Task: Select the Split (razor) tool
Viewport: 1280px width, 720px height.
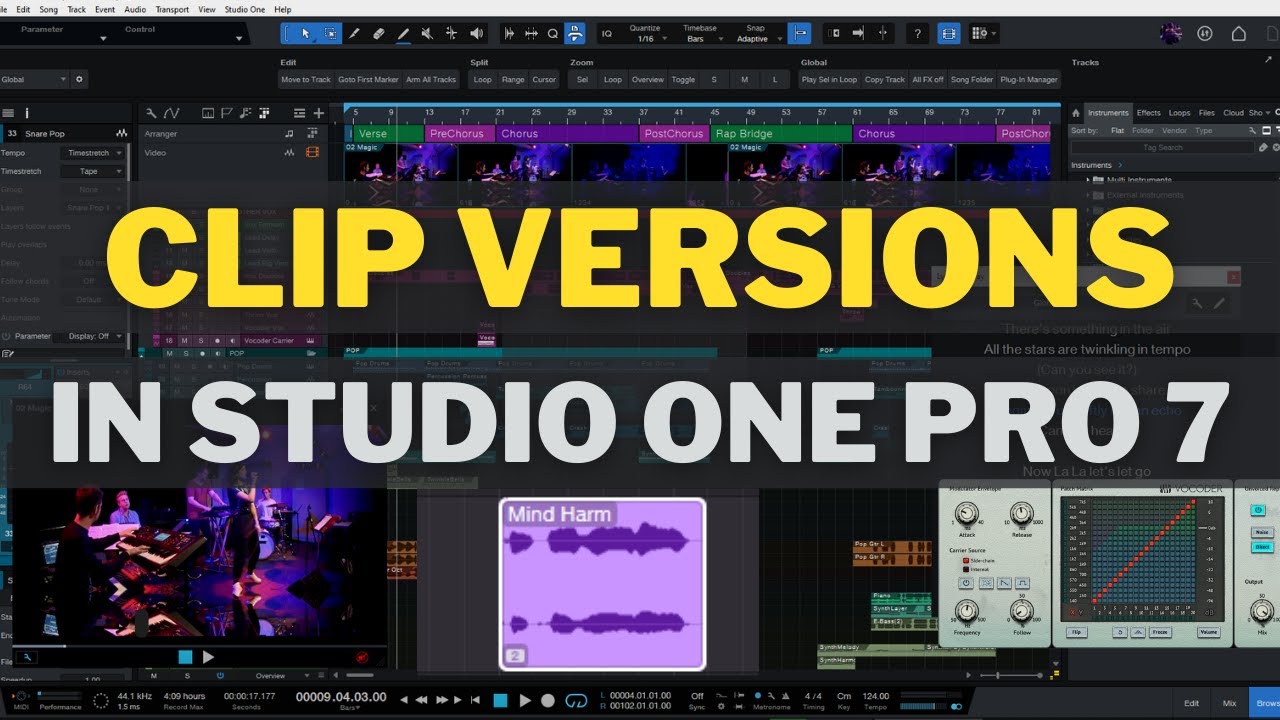Action: tap(354, 33)
